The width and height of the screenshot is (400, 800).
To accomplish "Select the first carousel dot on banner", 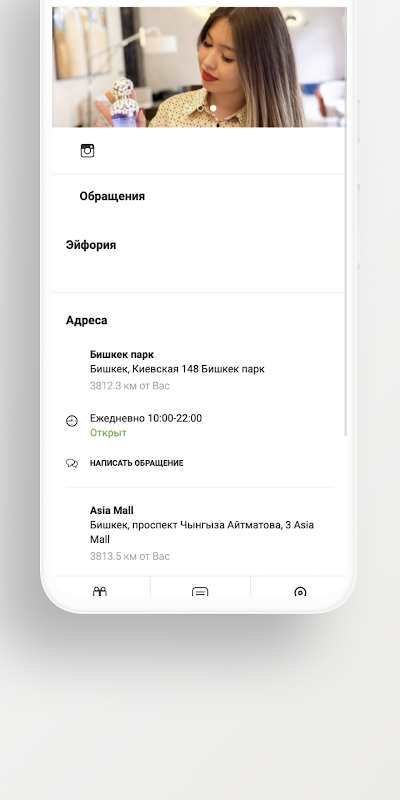I will (188, 108).
